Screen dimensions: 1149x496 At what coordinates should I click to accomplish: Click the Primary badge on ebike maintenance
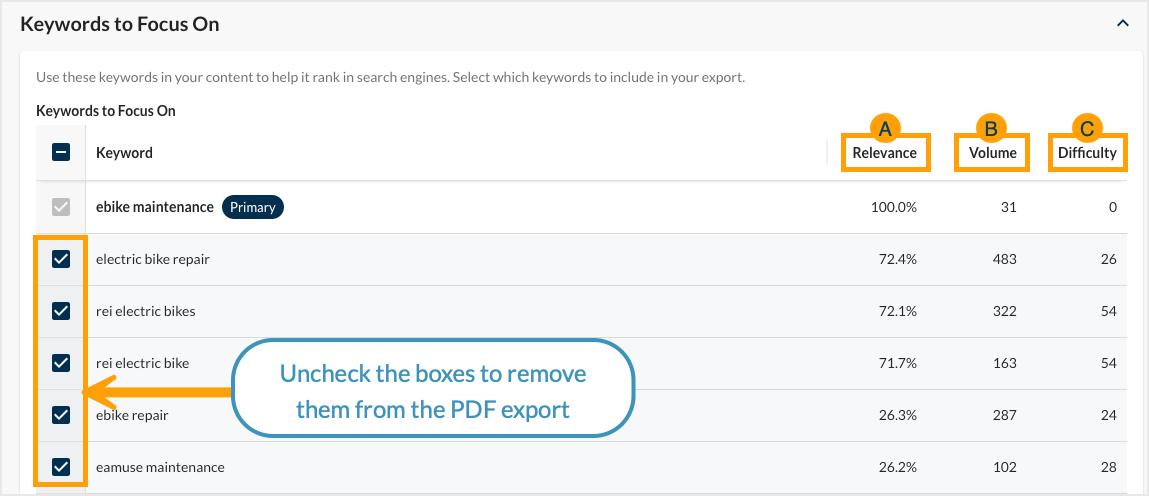click(252, 207)
